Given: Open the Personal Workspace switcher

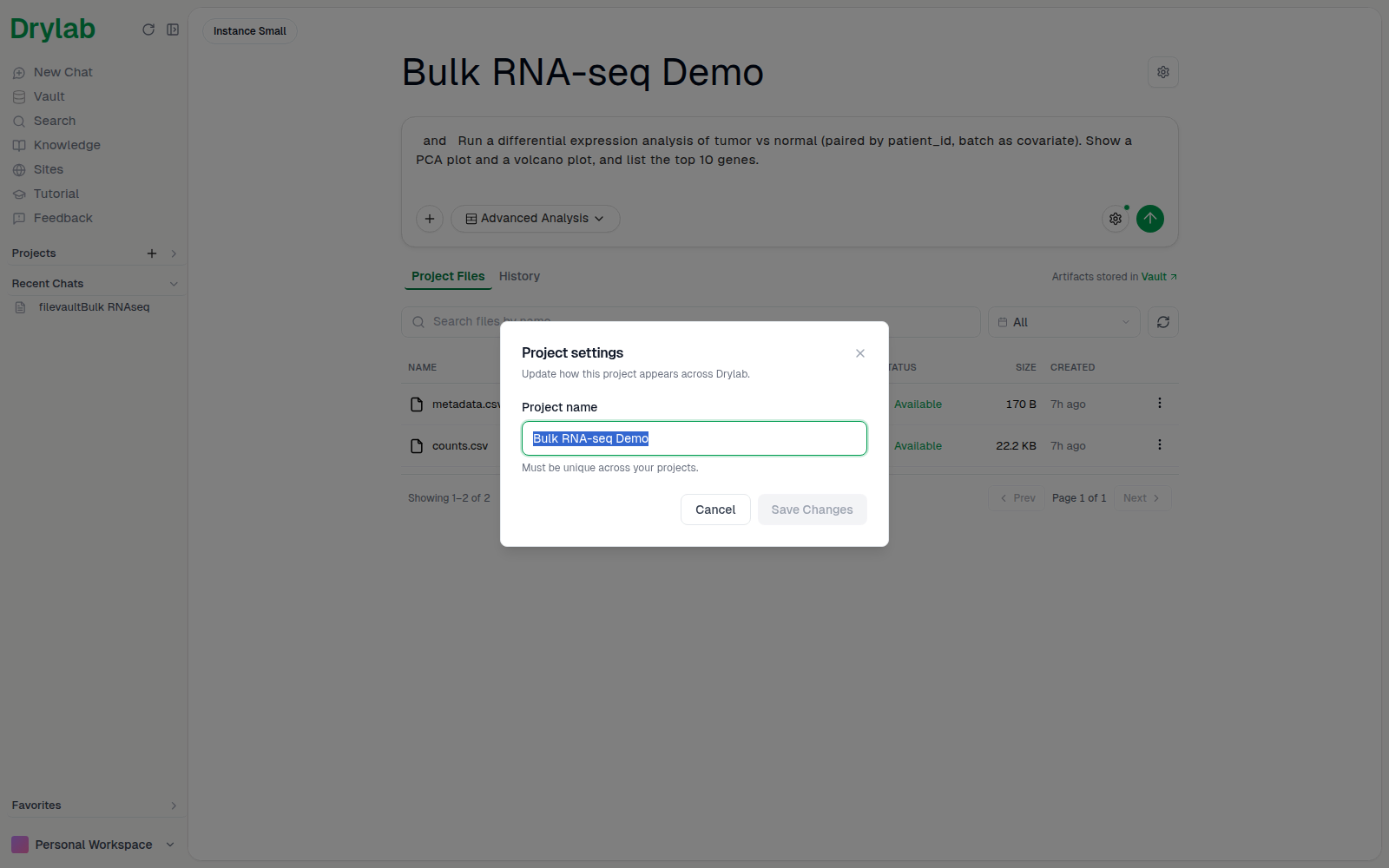Looking at the screenshot, I should tap(93, 845).
